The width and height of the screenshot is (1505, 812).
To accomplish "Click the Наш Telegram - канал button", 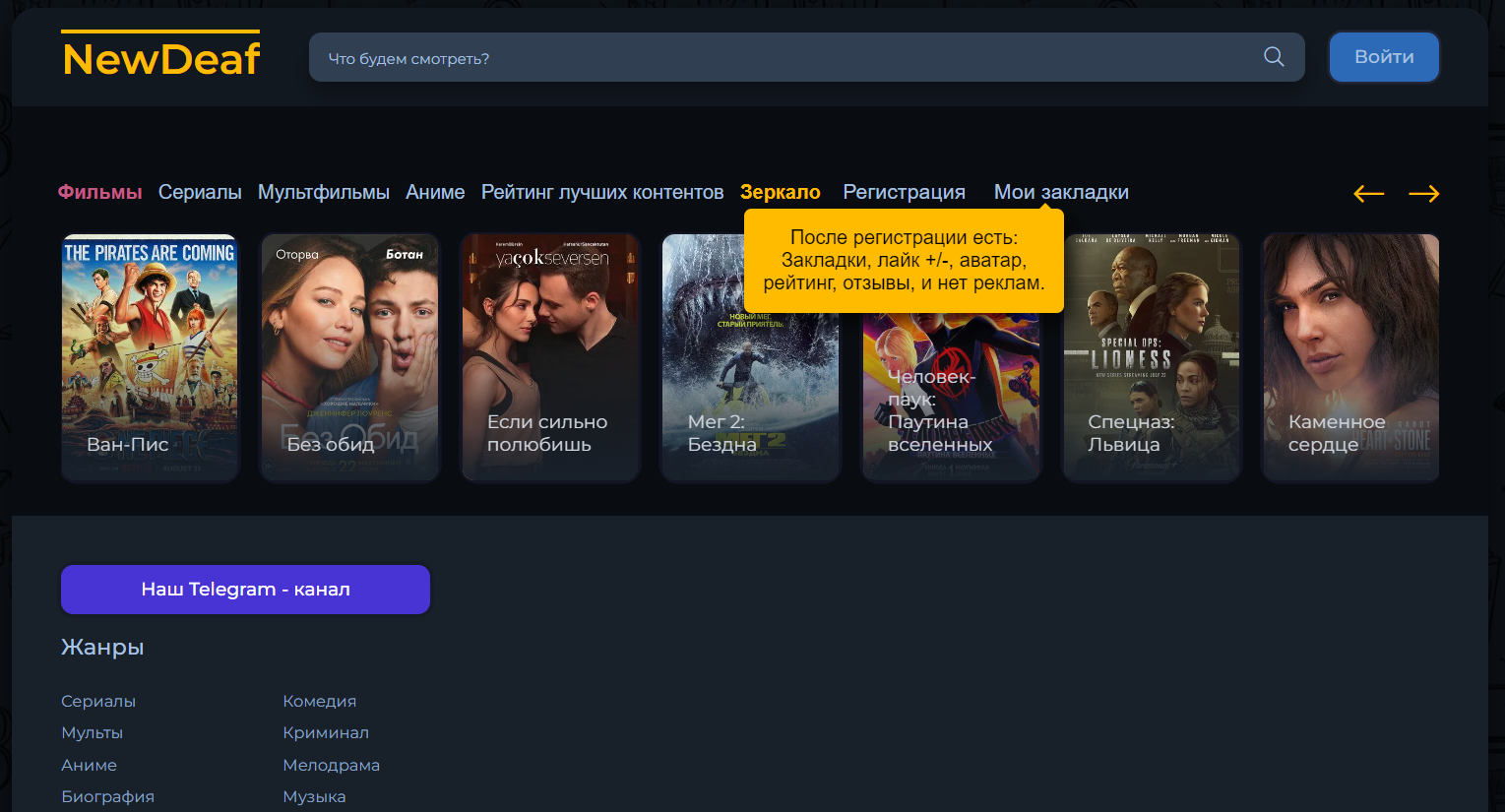I will pyautogui.click(x=245, y=589).
